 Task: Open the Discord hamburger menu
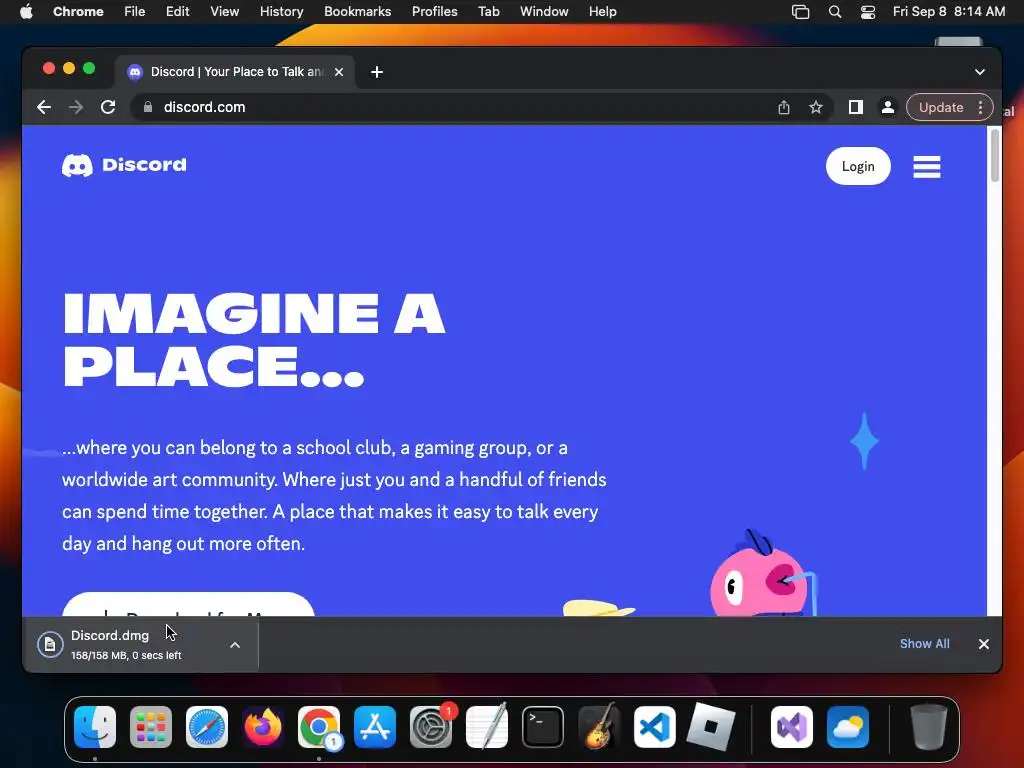[x=927, y=167]
